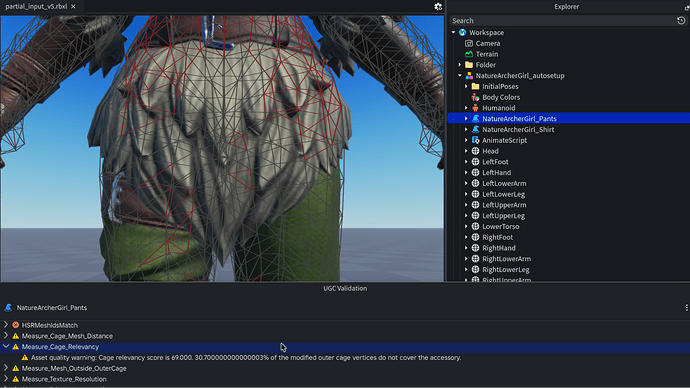Expand the Measure_Cage_Mesh_Distance result
690x388 pixels.
tap(6, 336)
